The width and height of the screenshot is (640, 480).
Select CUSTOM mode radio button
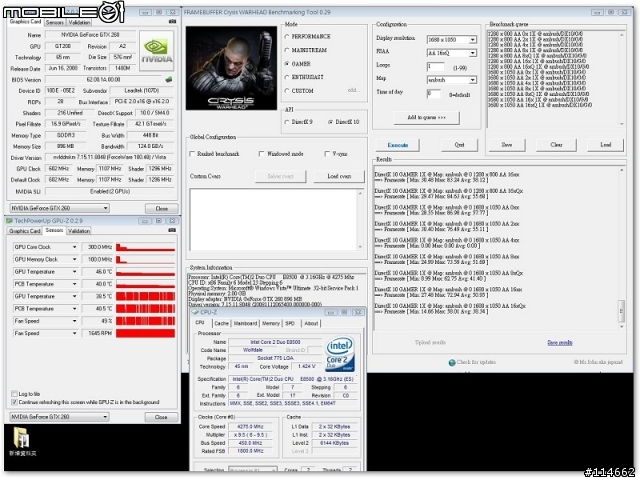(287, 91)
